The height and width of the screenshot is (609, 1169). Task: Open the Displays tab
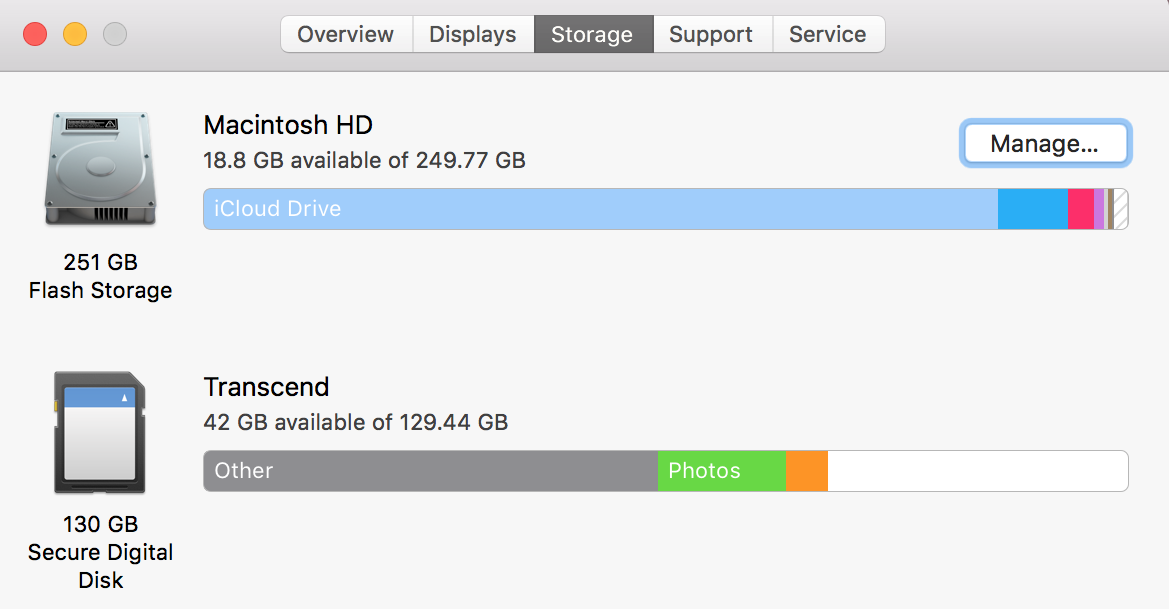(x=473, y=34)
